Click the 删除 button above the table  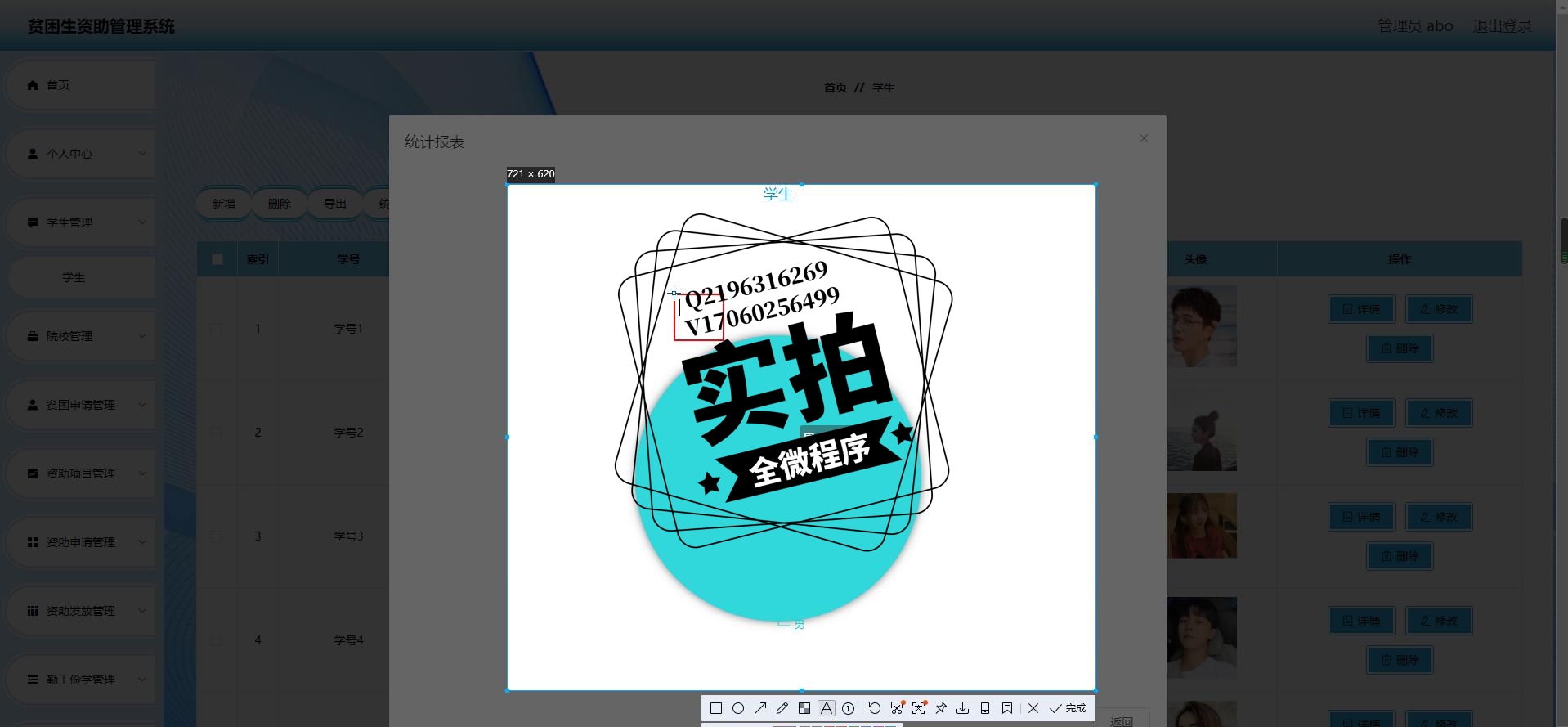pyautogui.click(x=280, y=204)
